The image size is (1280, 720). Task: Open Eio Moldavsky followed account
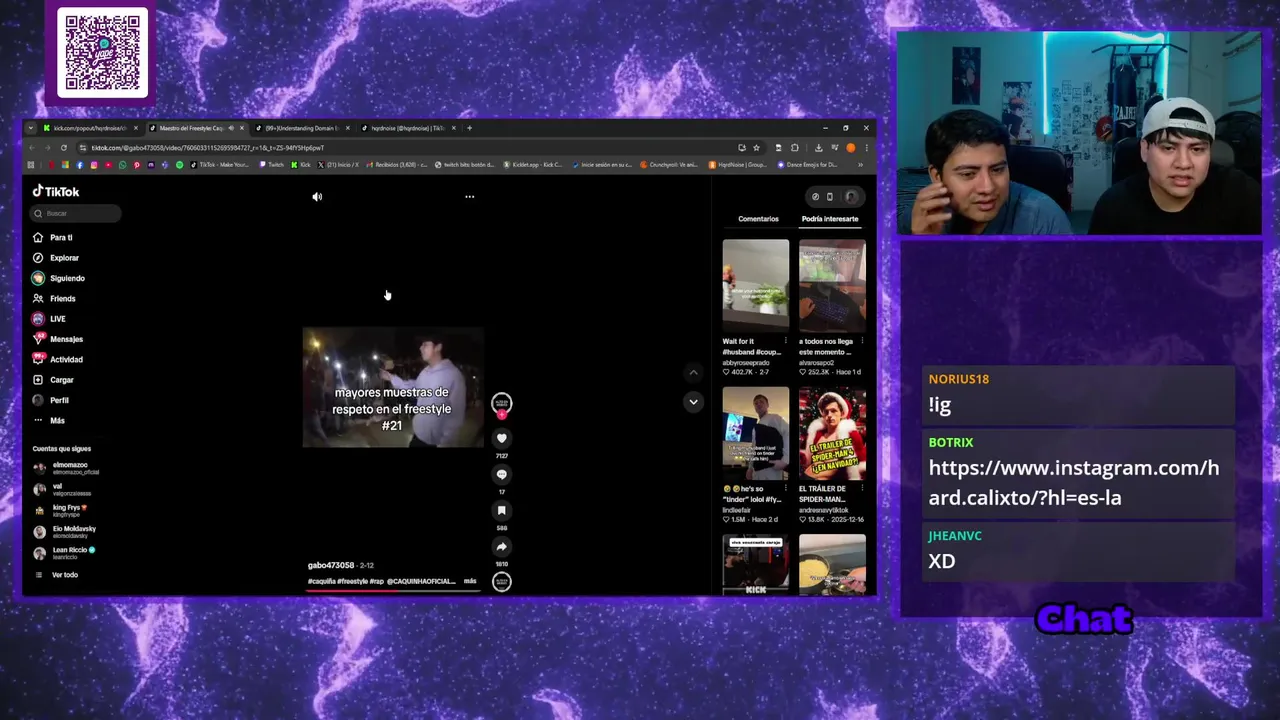pyautogui.click(x=66, y=531)
